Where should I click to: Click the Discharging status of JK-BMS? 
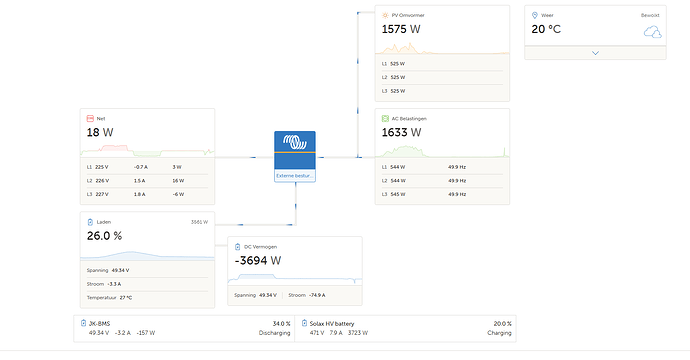(x=275, y=333)
